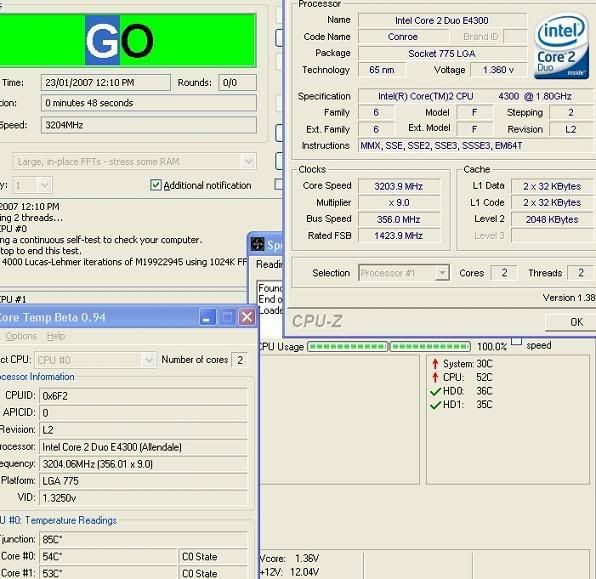Toggle the SpeedFan fan speed checkbox

point(516,341)
